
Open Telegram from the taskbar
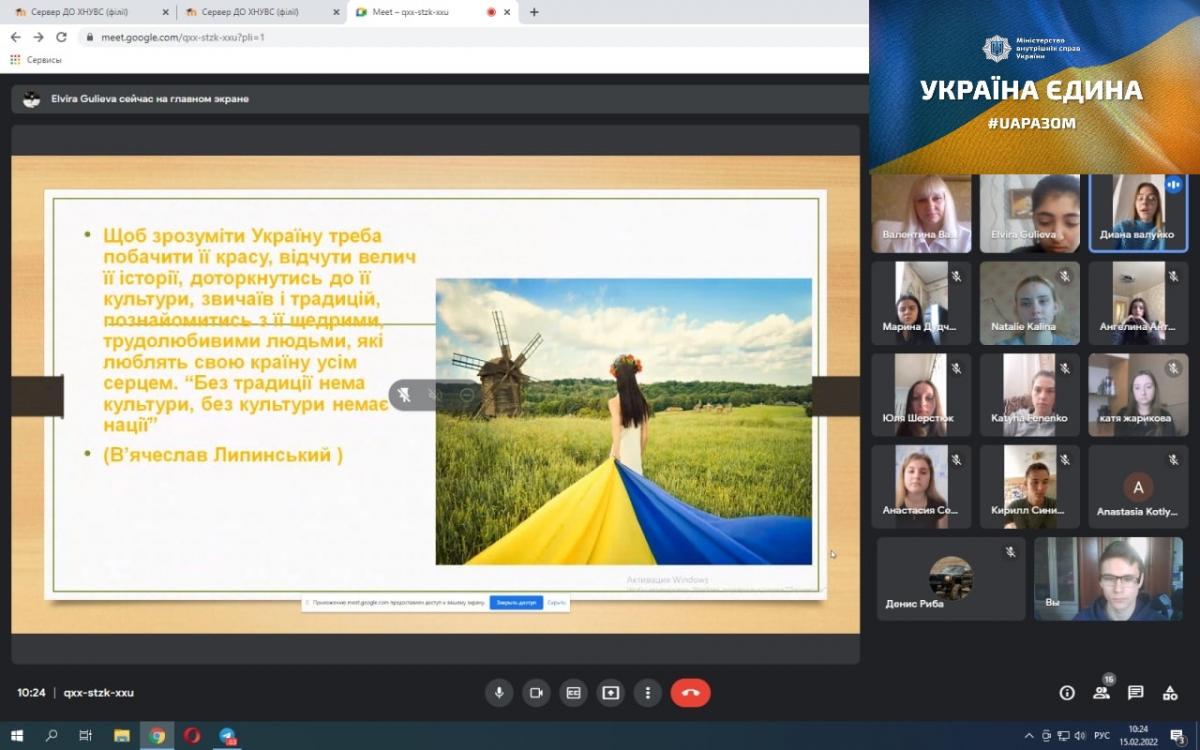pyautogui.click(x=227, y=736)
